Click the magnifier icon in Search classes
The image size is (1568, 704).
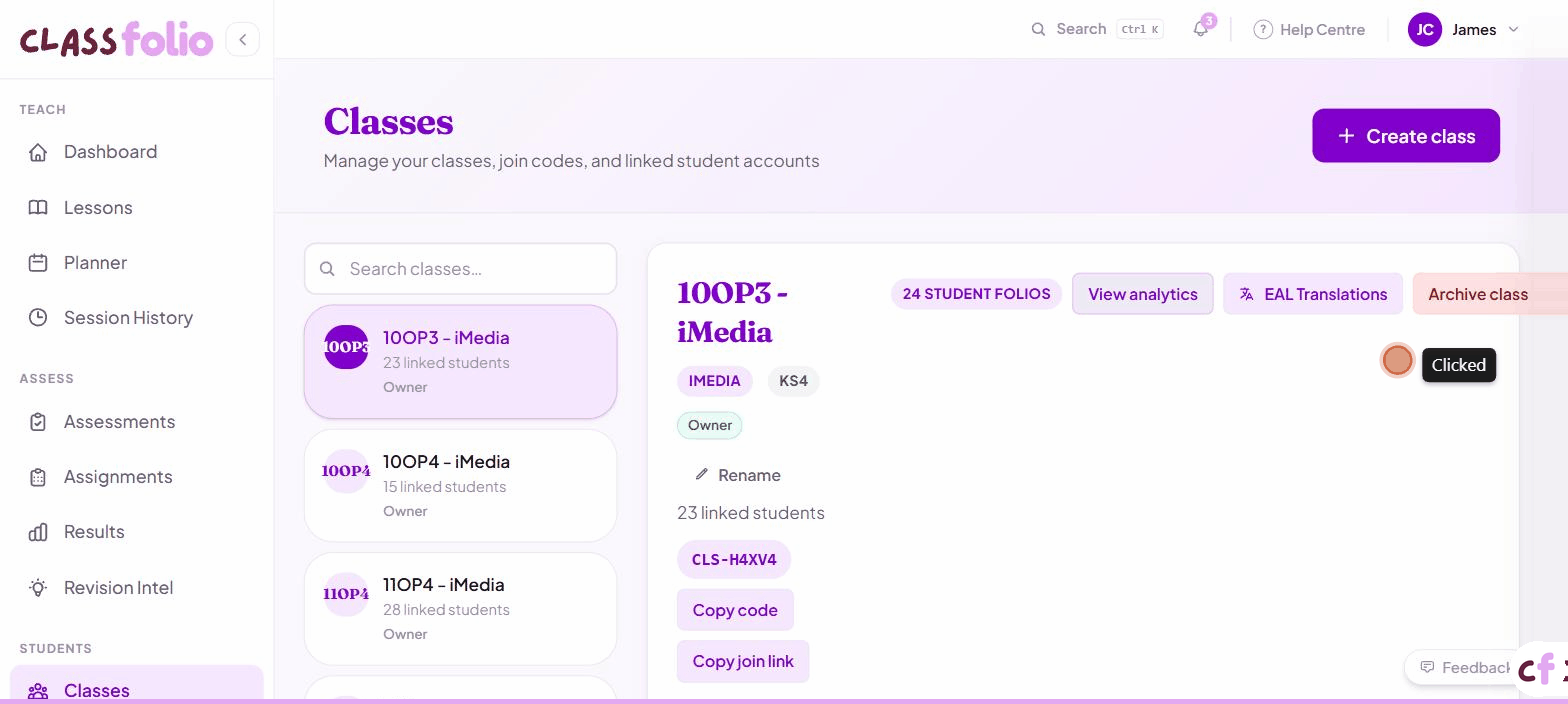pos(327,268)
